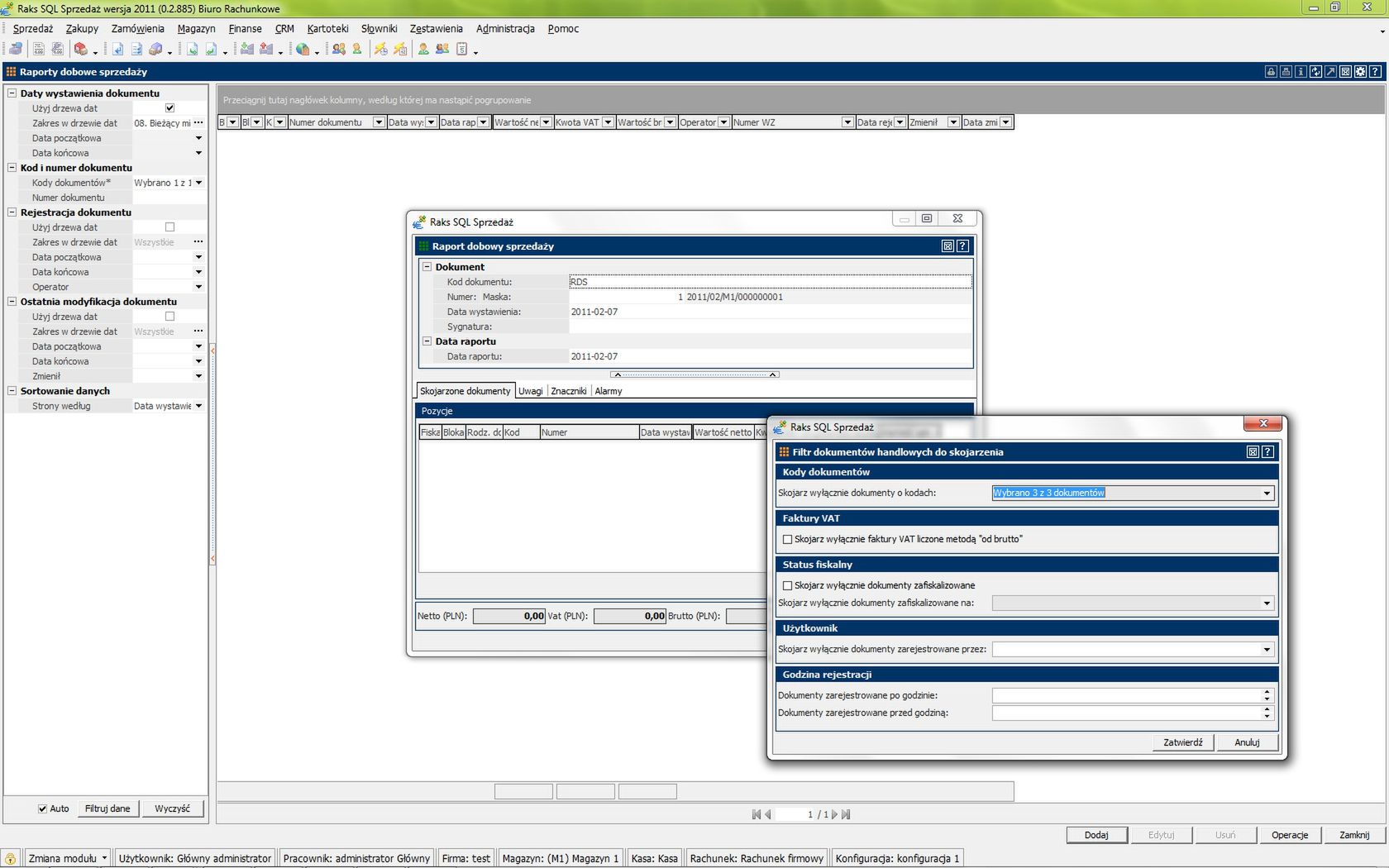The image size is (1389, 868).
Task: Switch to the Alarmy tab
Action: pos(609,391)
